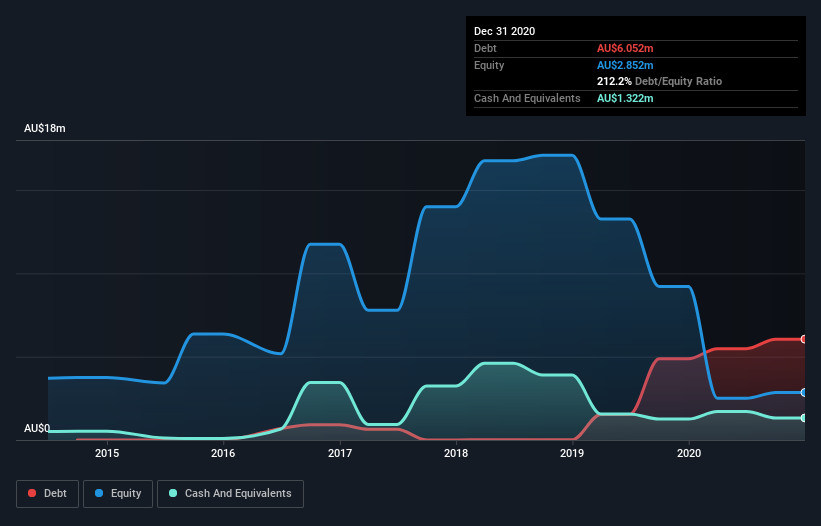This screenshot has height=526, width=821.
Task: Select the teal Cash endpoint marker
Action: pyautogui.click(x=804, y=418)
